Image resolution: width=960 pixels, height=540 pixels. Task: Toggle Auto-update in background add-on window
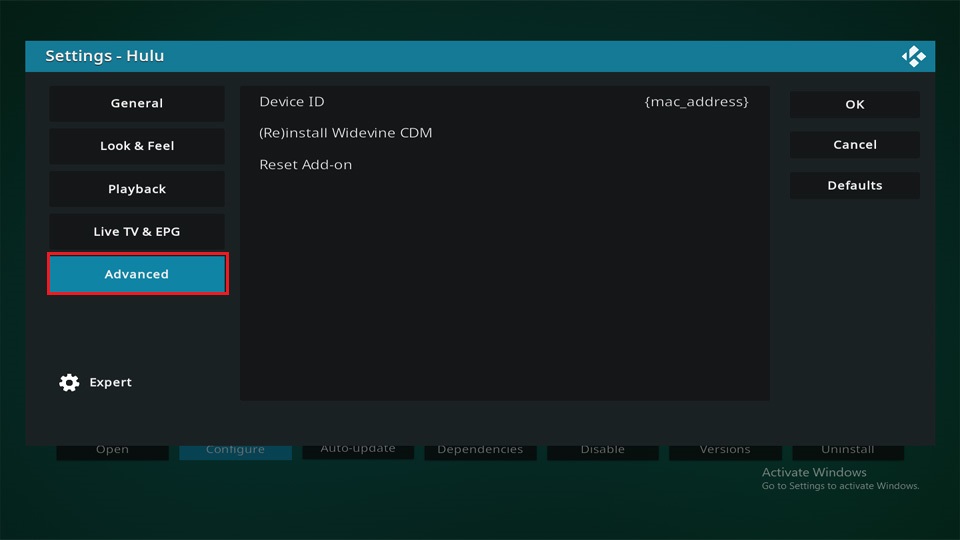click(x=358, y=452)
